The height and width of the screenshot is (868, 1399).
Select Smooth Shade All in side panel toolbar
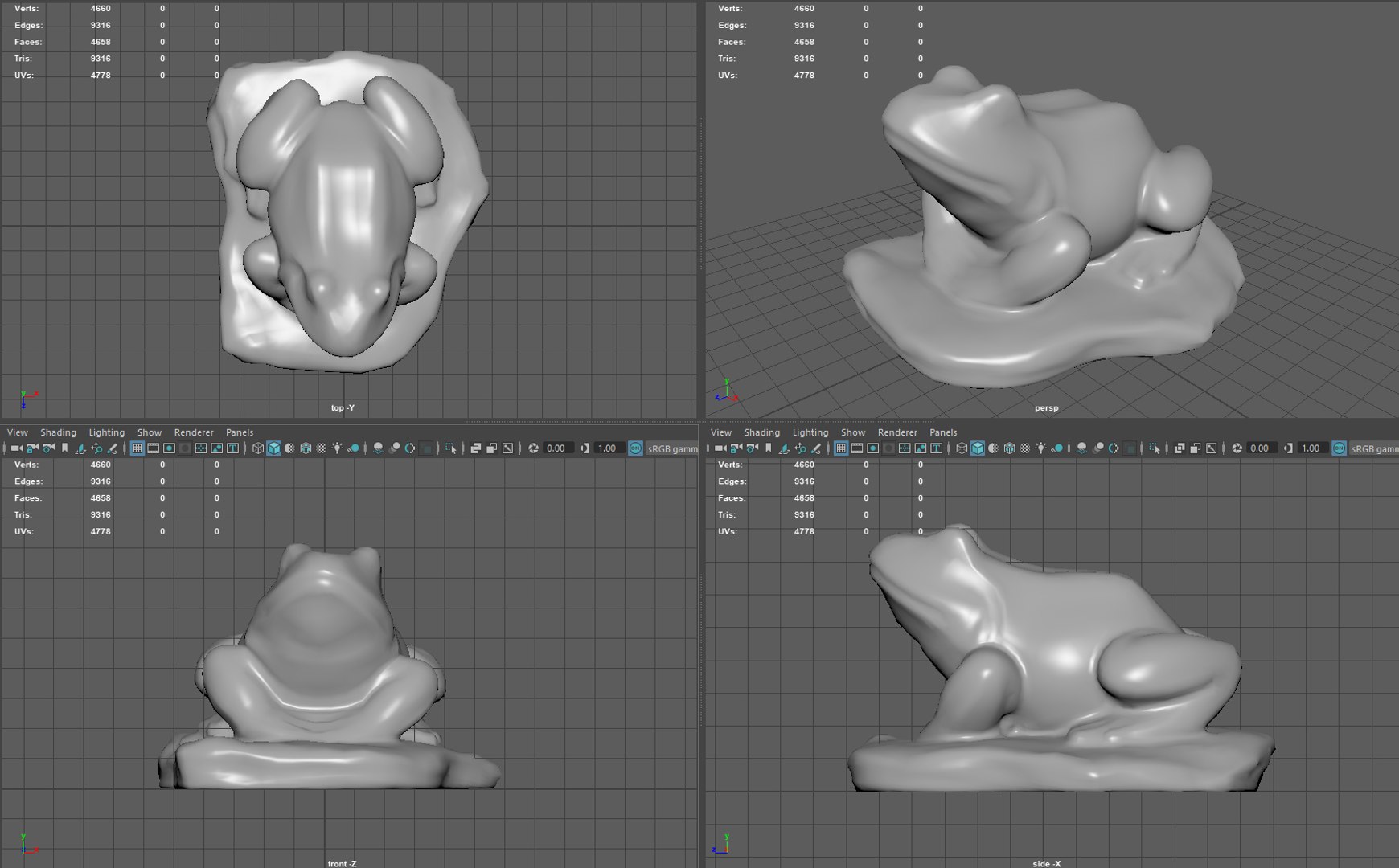(978, 448)
